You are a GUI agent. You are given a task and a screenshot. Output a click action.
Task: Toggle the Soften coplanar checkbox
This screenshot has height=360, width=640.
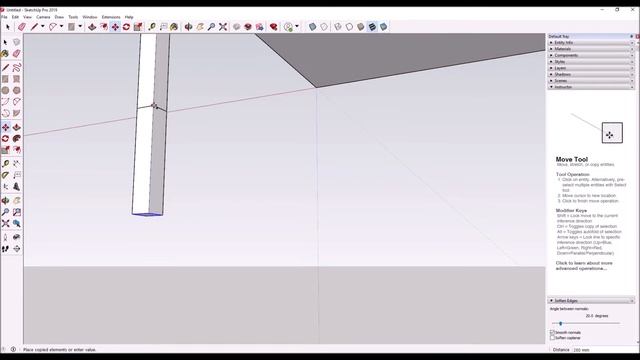(x=552, y=338)
